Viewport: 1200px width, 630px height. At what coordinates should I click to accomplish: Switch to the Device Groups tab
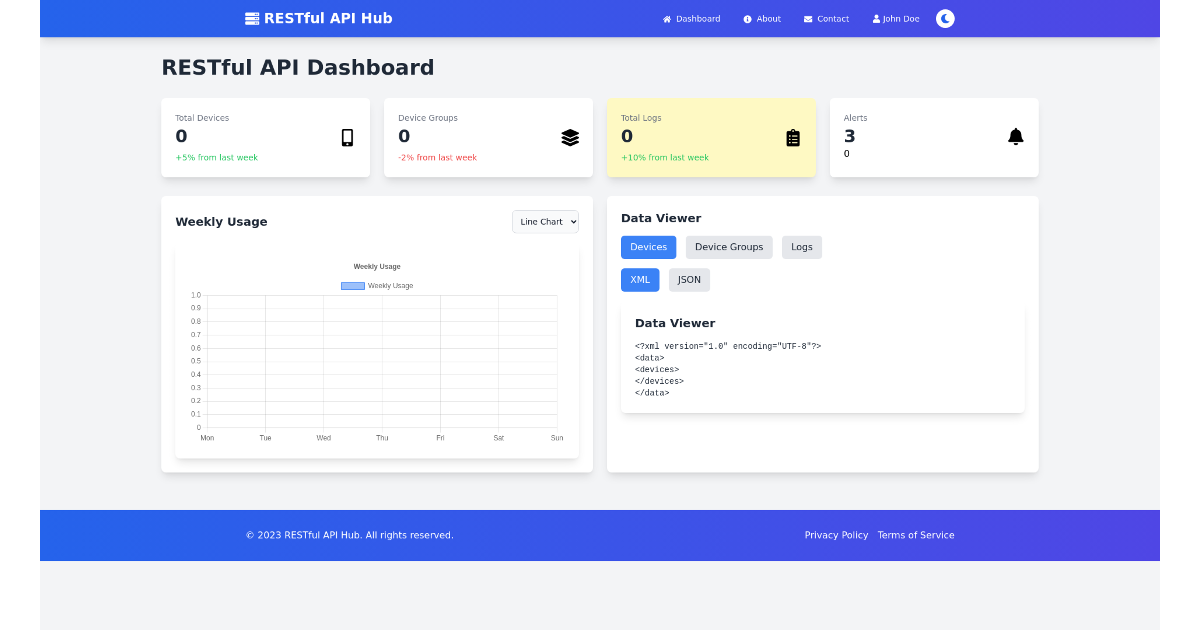pos(728,247)
